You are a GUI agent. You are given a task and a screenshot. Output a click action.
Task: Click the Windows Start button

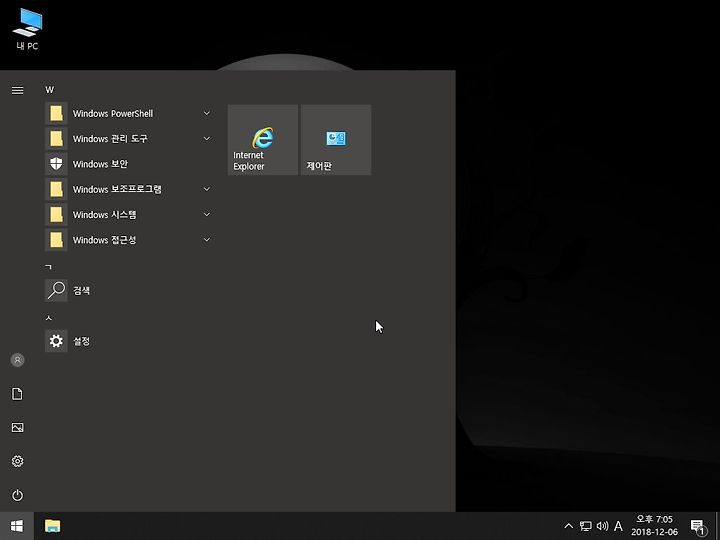pos(17,526)
